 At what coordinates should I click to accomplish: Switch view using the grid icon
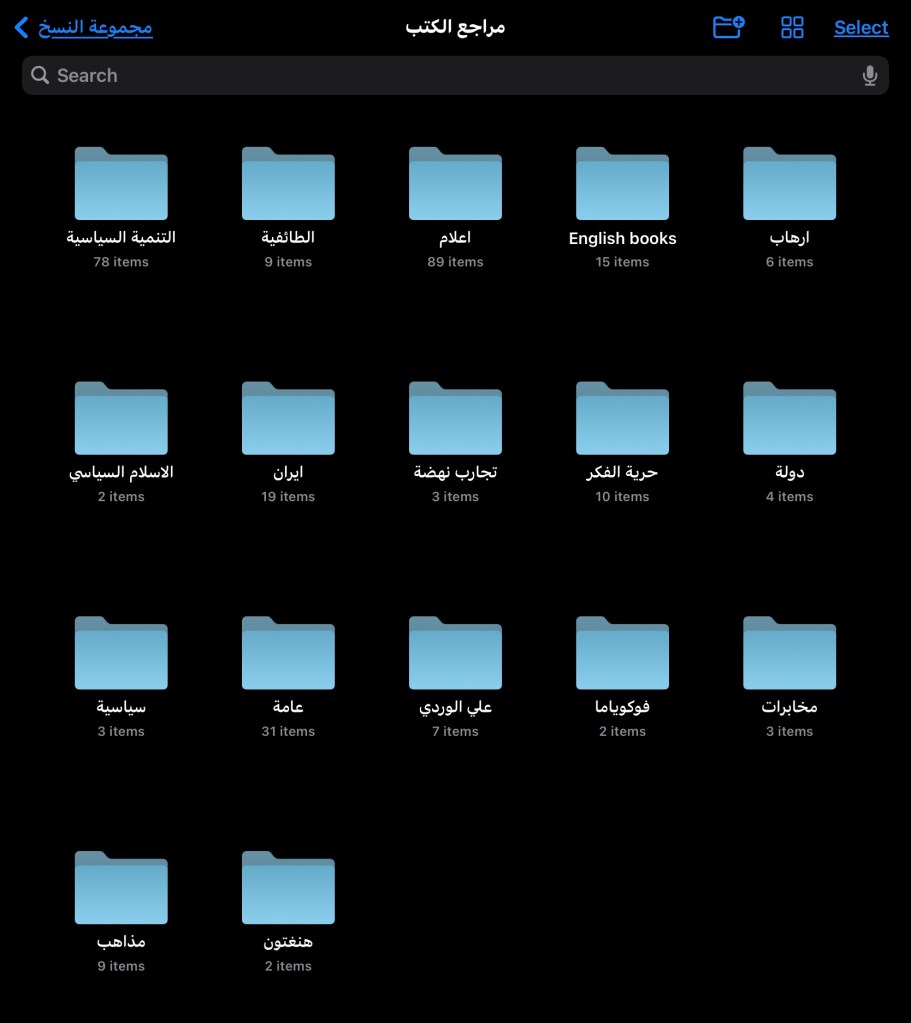tap(792, 27)
